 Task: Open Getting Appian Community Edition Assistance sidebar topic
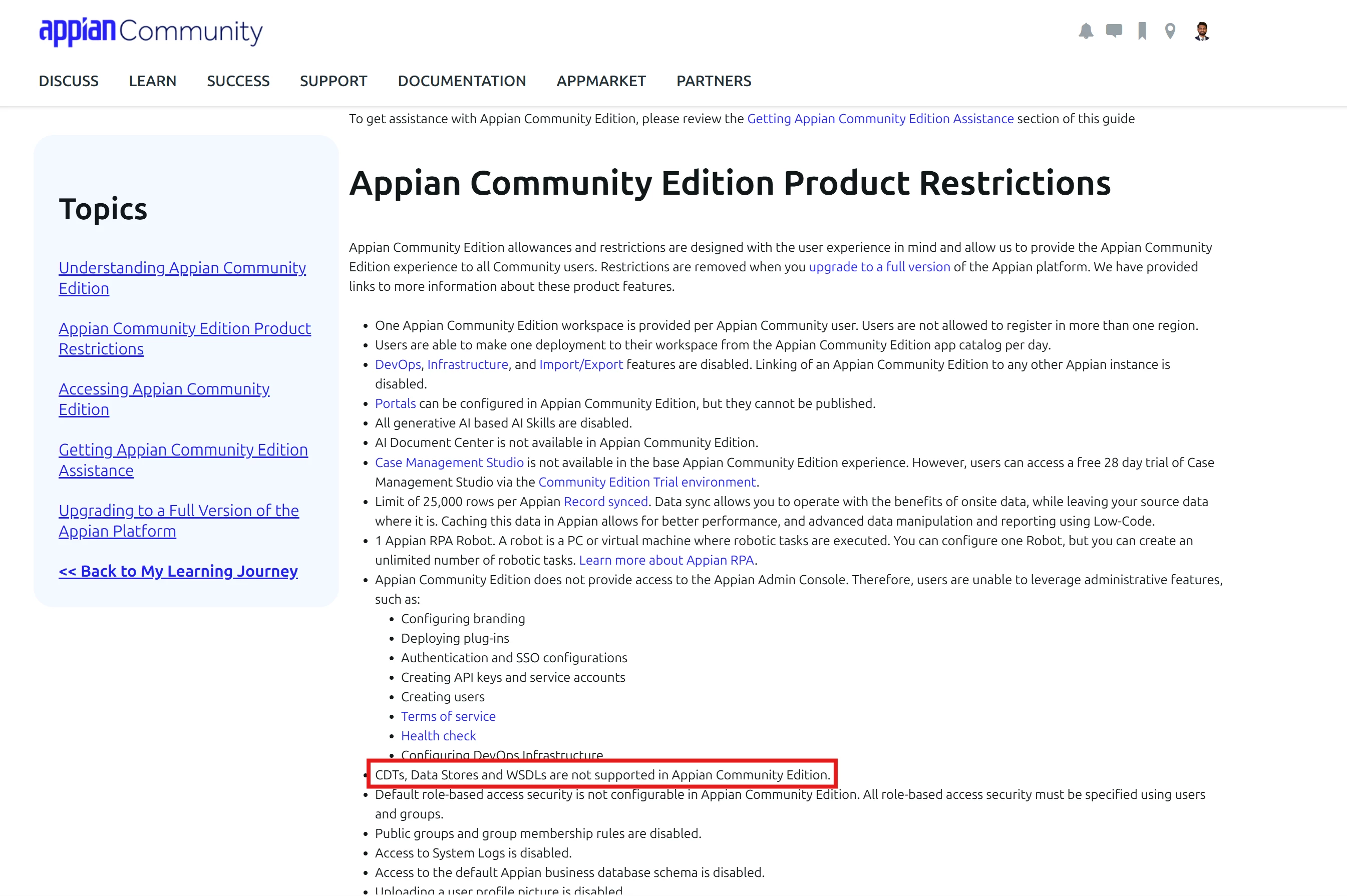[x=183, y=460]
